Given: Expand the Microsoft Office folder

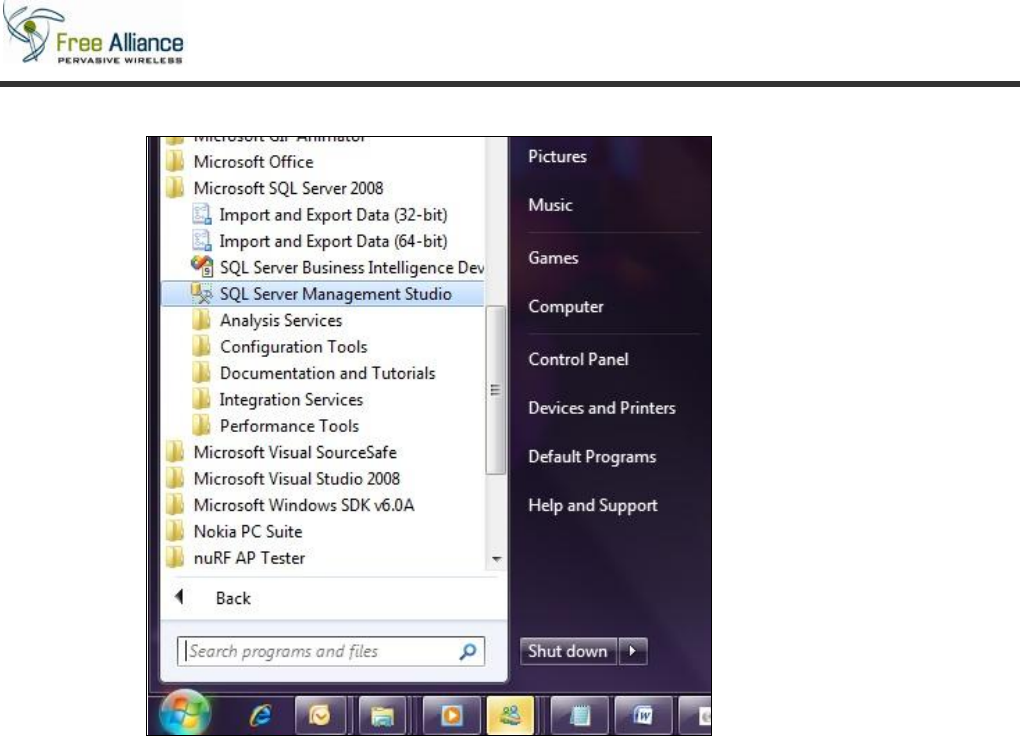Looking at the screenshot, I should 254,161.
